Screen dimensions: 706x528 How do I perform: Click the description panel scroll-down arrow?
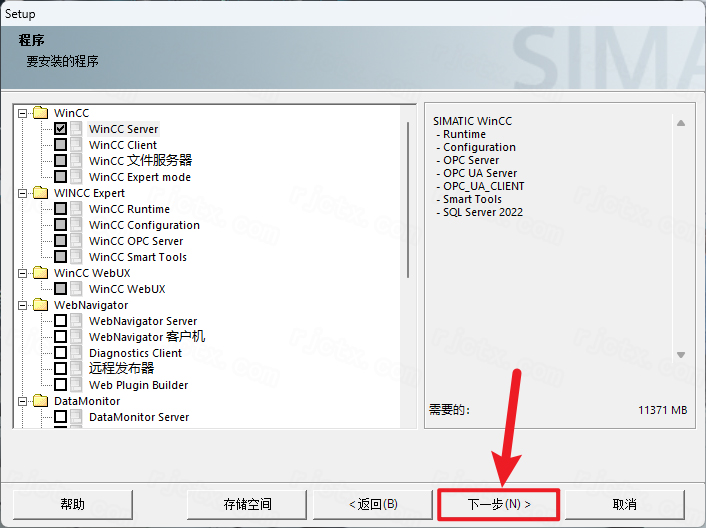[x=680, y=355]
